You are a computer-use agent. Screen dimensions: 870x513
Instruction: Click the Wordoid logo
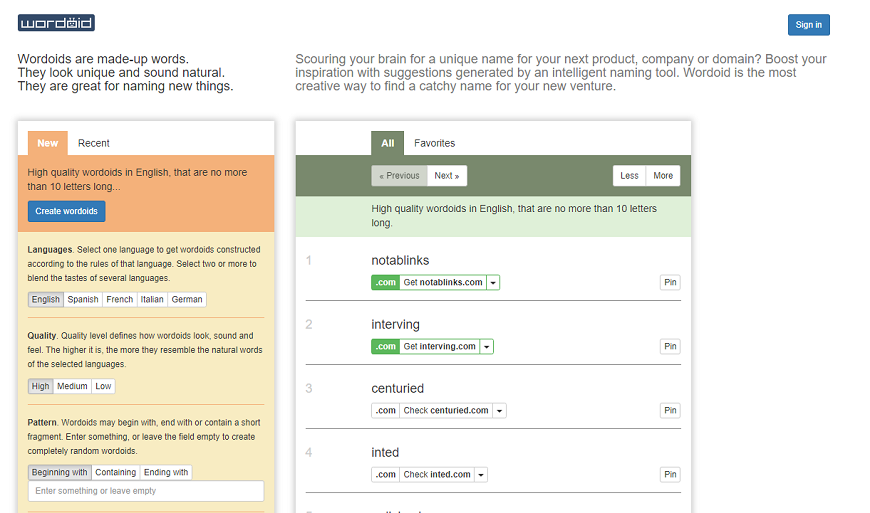click(56, 23)
